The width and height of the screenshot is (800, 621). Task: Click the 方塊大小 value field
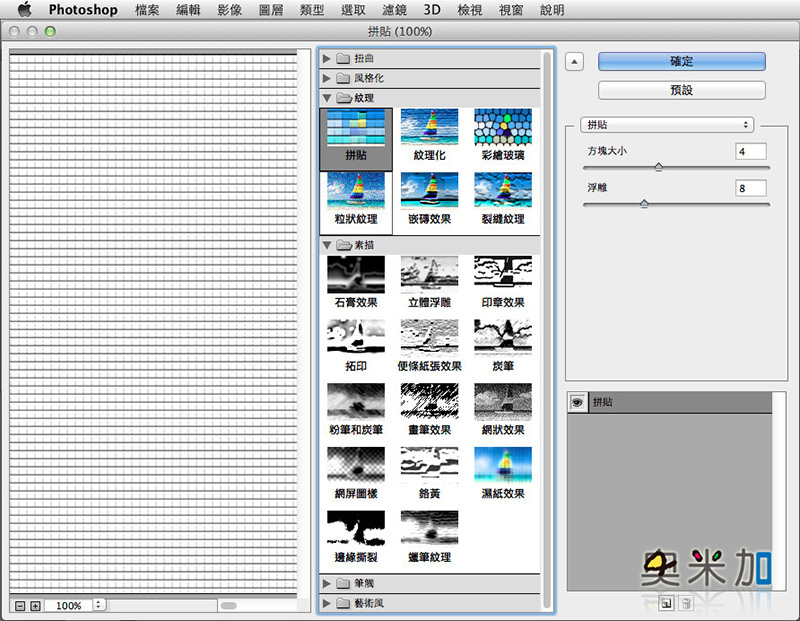(x=751, y=152)
